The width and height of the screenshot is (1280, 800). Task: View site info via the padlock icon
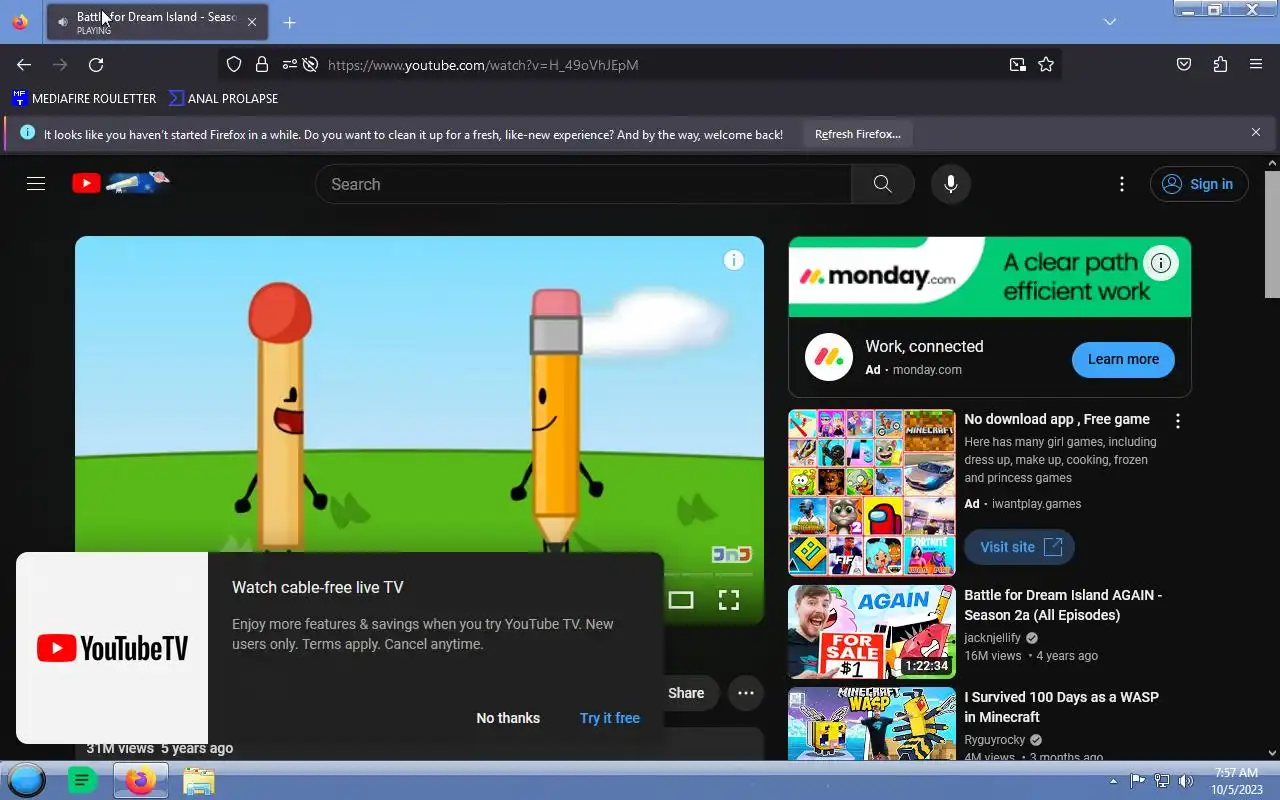pyautogui.click(x=262, y=65)
